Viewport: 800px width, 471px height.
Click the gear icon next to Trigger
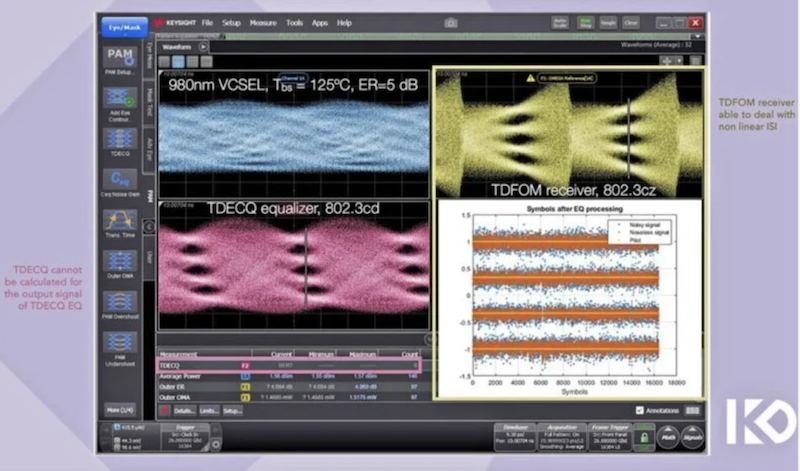tap(216, 444)
